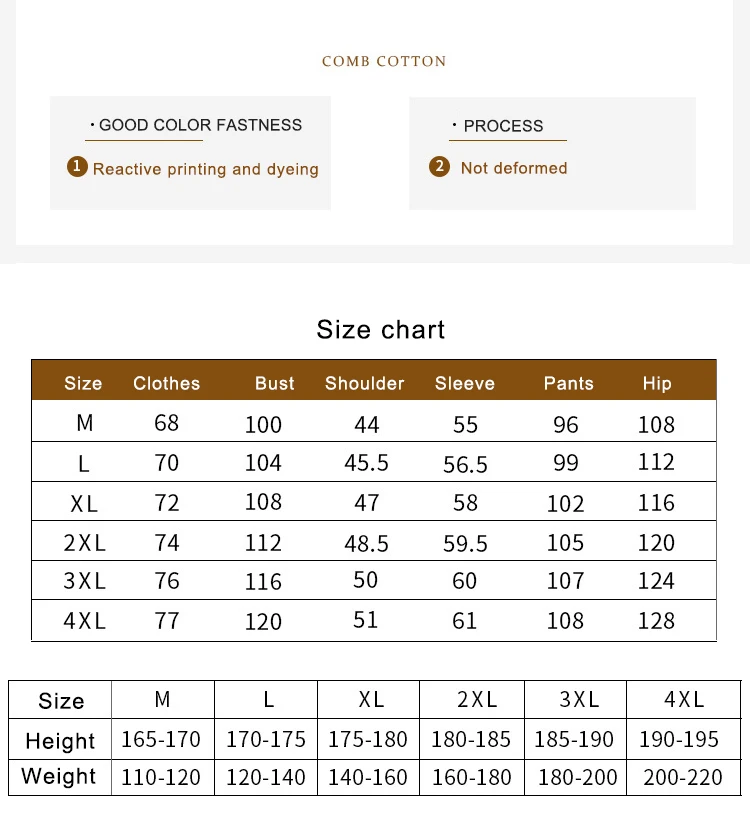
Task: Select the 200-220 weight cell
Action: tap(685, 777)
